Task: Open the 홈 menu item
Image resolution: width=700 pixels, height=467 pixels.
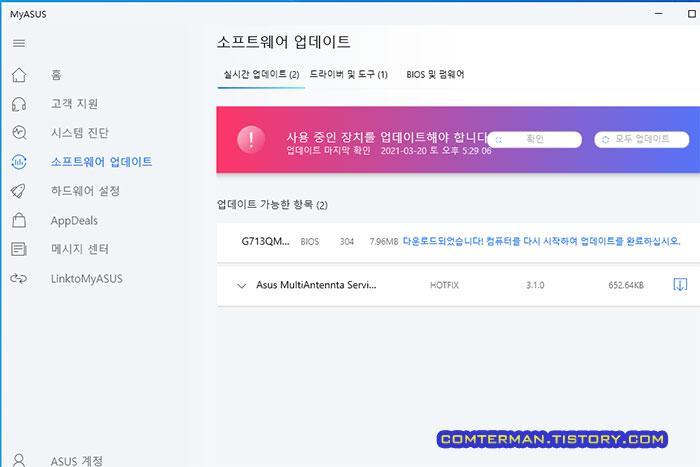Action: (x=56, y=75)
